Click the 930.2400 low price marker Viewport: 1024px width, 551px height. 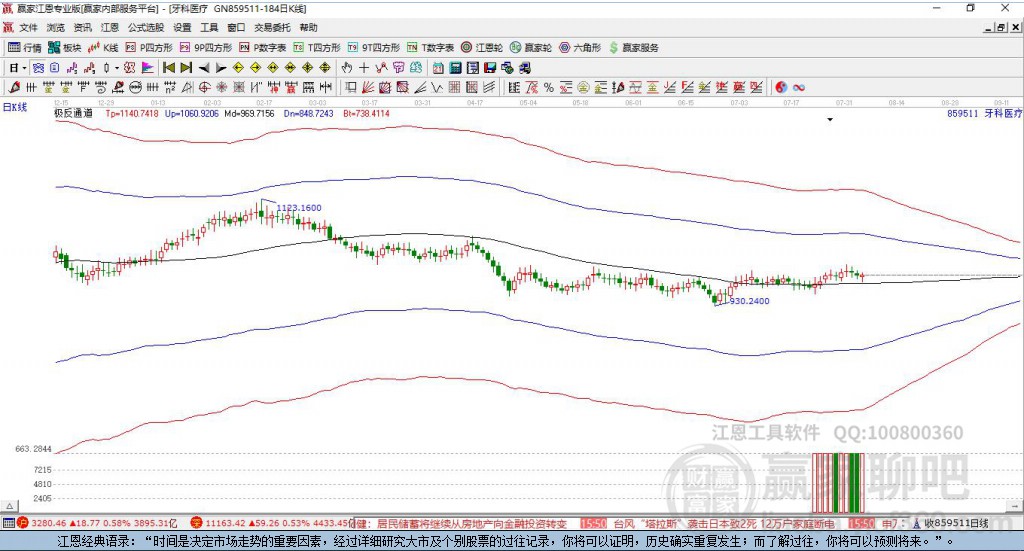[x=749, y=301]
